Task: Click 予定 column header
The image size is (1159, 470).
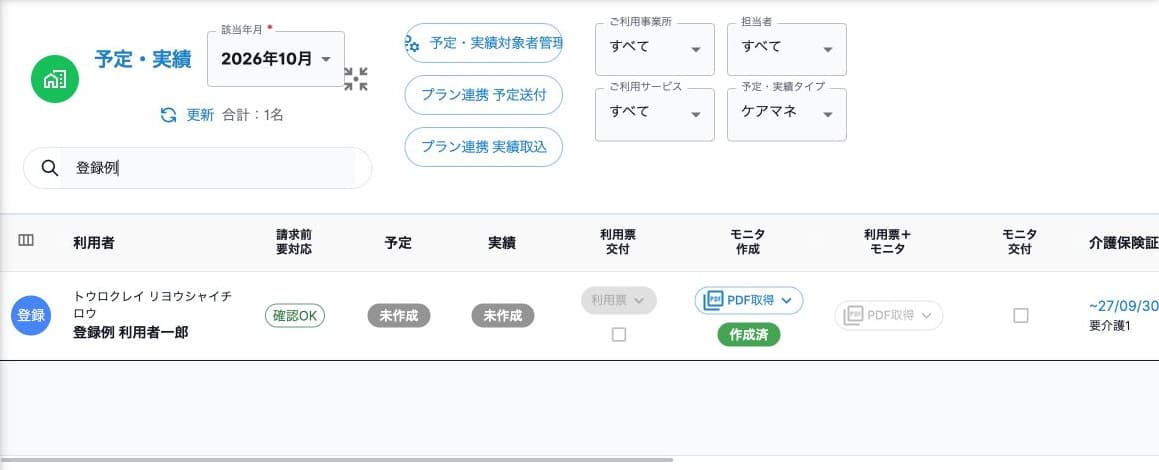Action: coord(398,242)
